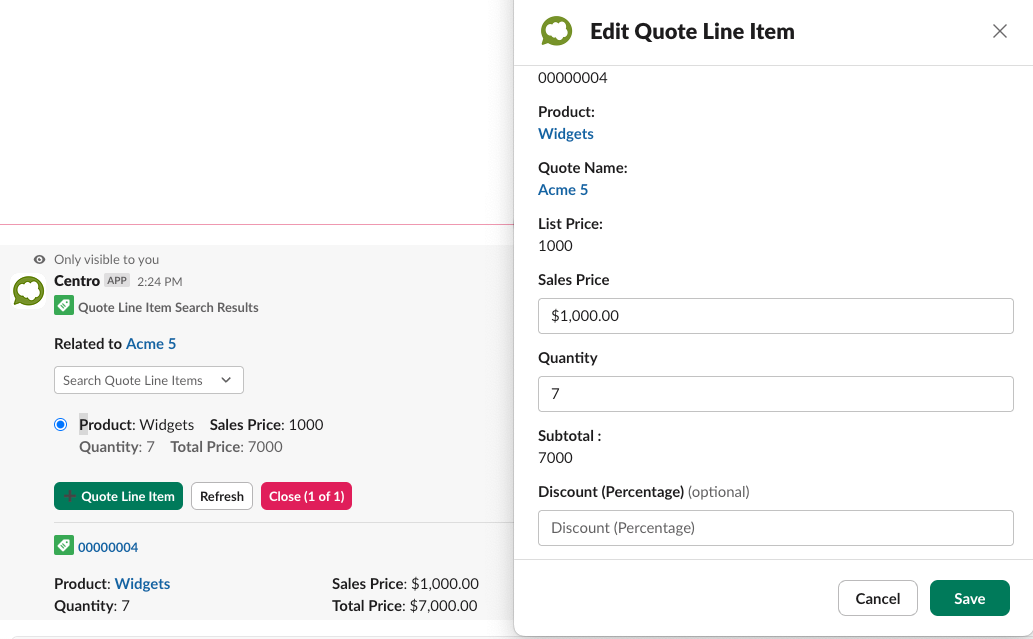Close the Edit Quote Line Item dialog
1033x639 pixels.
(x=999, y=31)
